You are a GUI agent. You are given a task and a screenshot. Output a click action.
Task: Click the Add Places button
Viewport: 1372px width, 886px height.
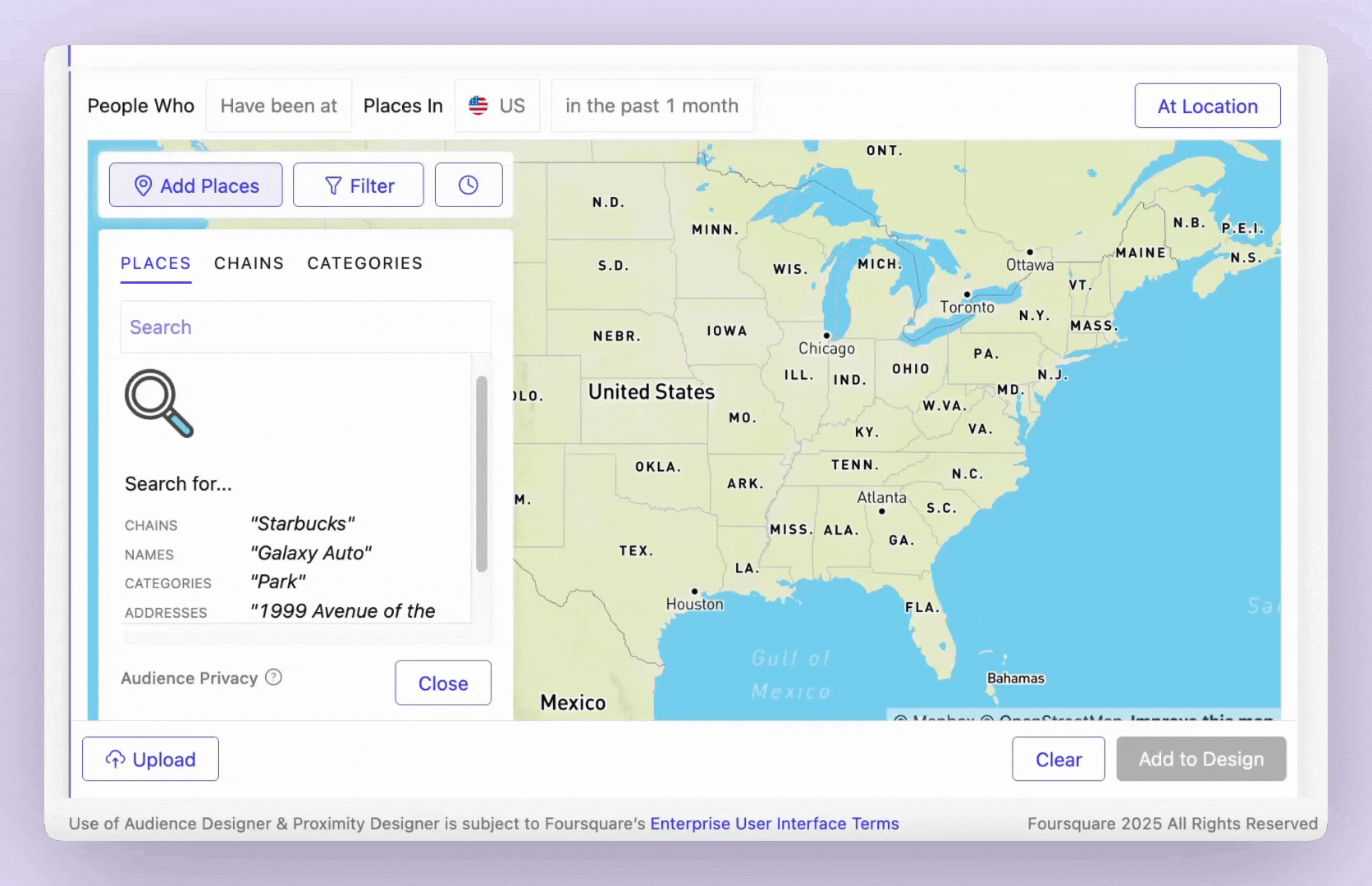pyautogui.click(x=195, y=185)
